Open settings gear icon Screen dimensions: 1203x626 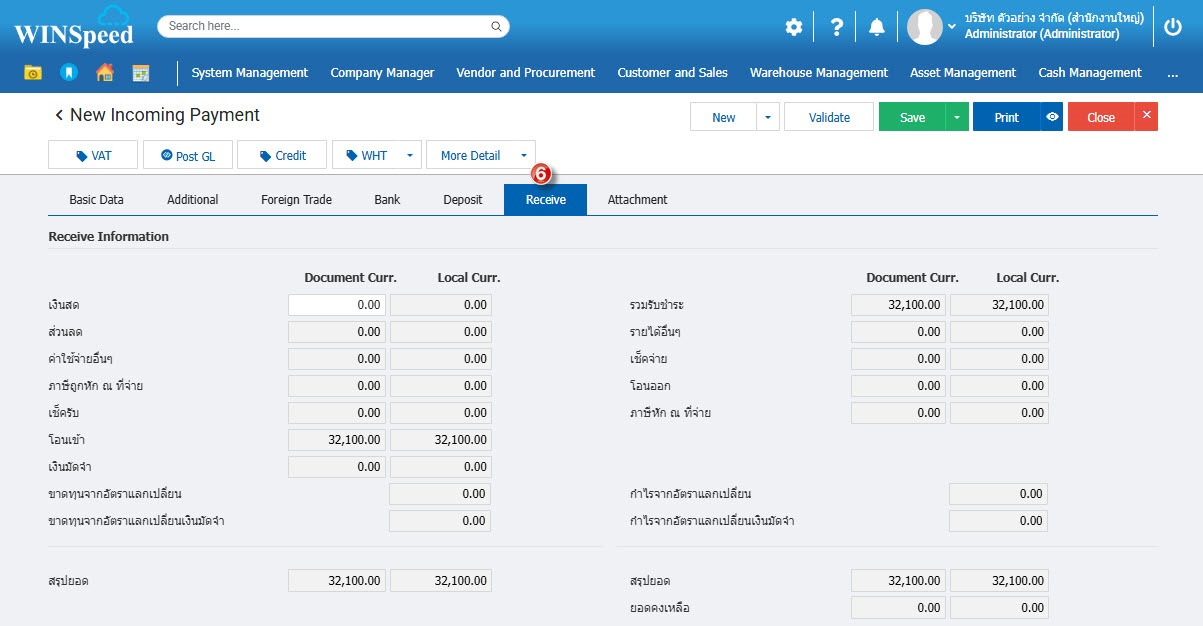coord(793,27)
